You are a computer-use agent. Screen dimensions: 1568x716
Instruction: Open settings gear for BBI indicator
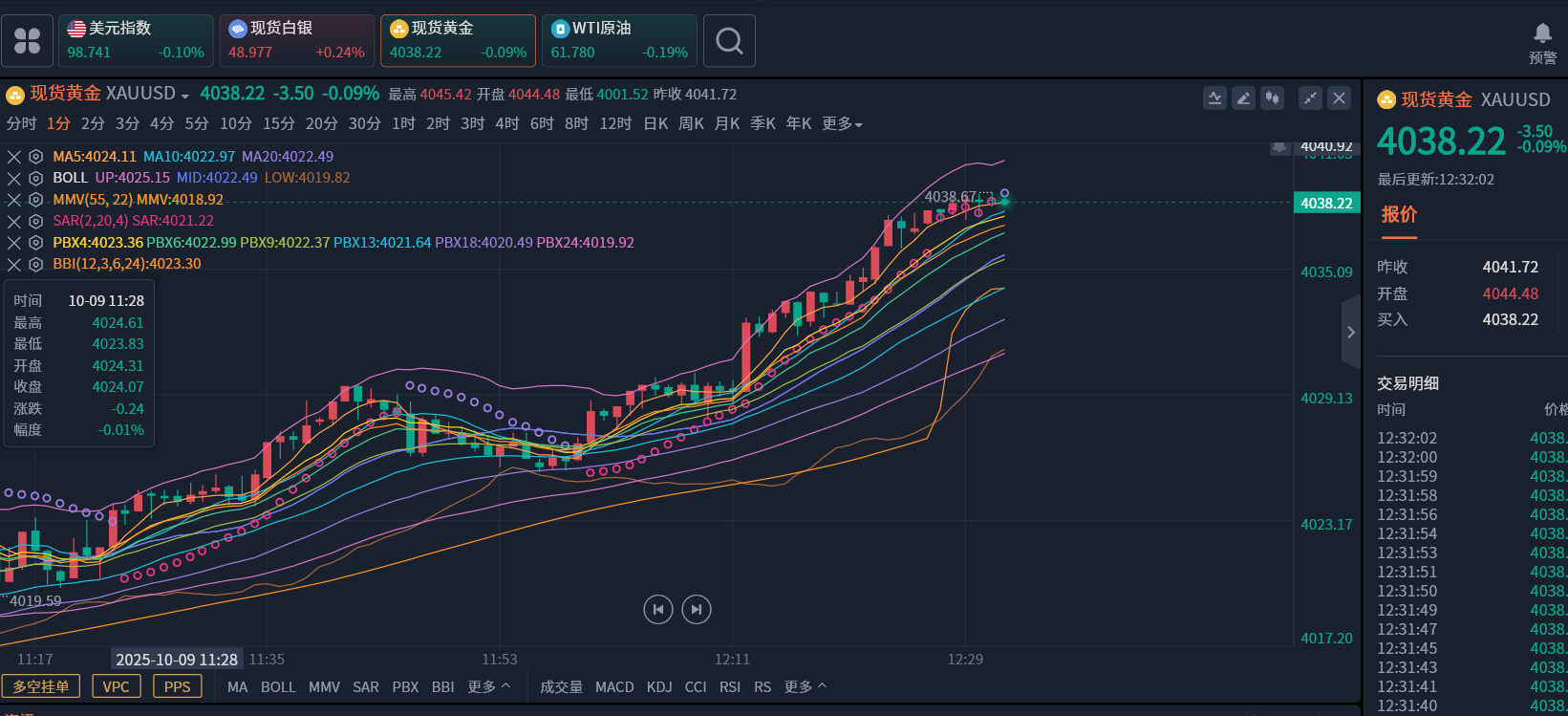36,264
